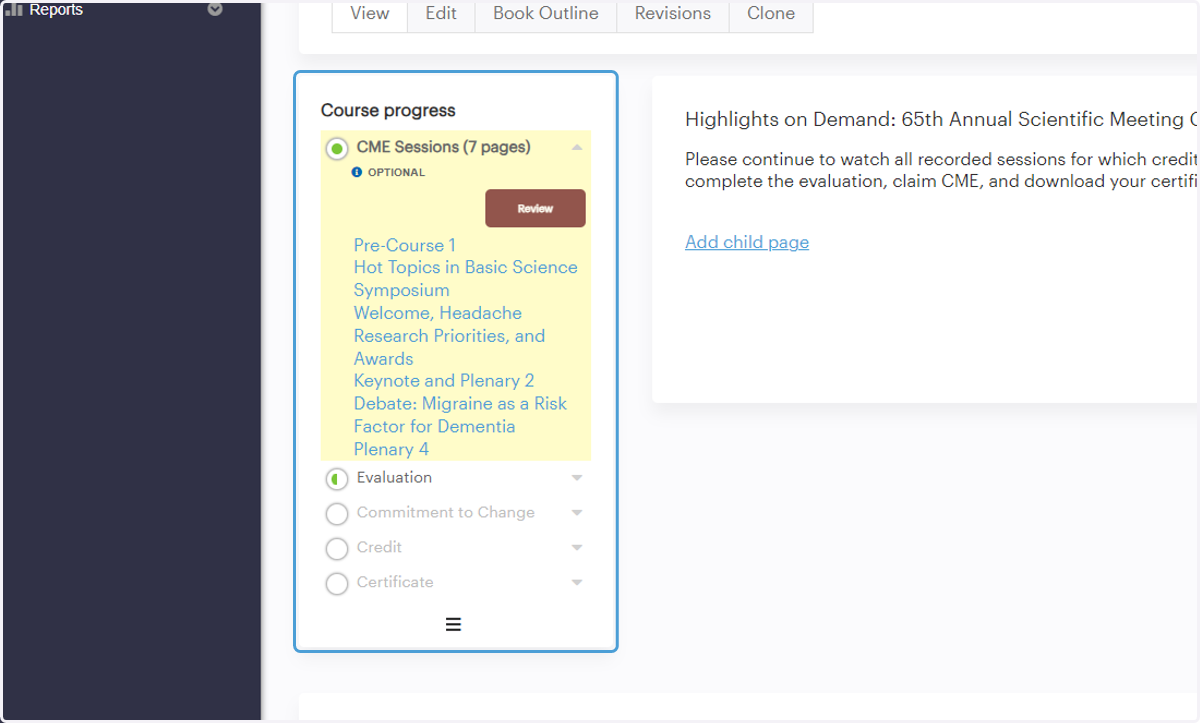The height and width of the screenshot is (723, 1200).
Task: Open the Edit tab
Action: point(441,14)
